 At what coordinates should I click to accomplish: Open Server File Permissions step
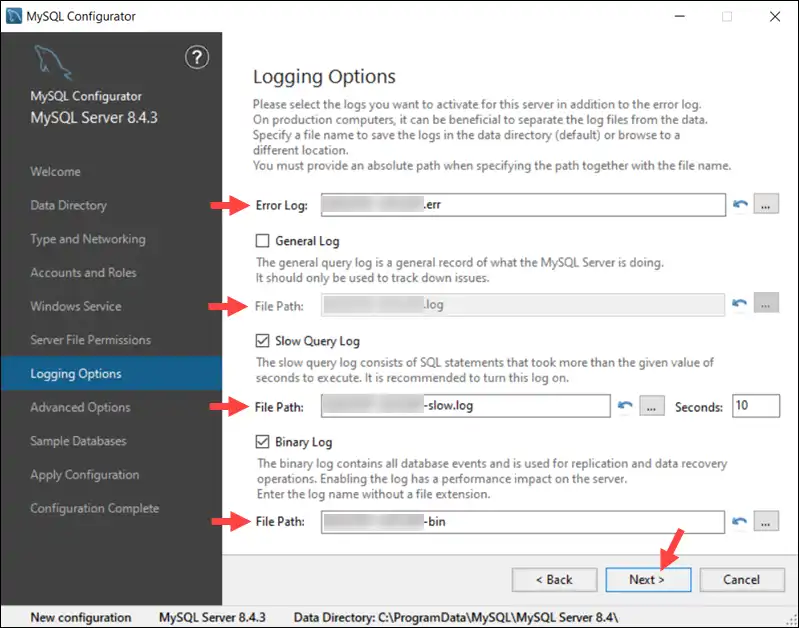point(90,340)
